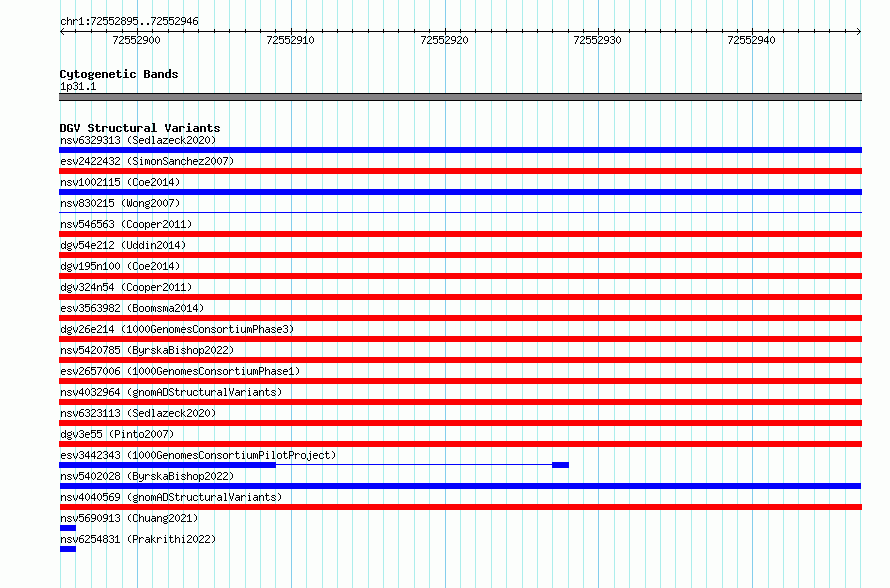Click dgv26e214 (1000GenomesConsortiumPhase3) label
The height and width of the screenshot is (588, 890).
[177, 329]
